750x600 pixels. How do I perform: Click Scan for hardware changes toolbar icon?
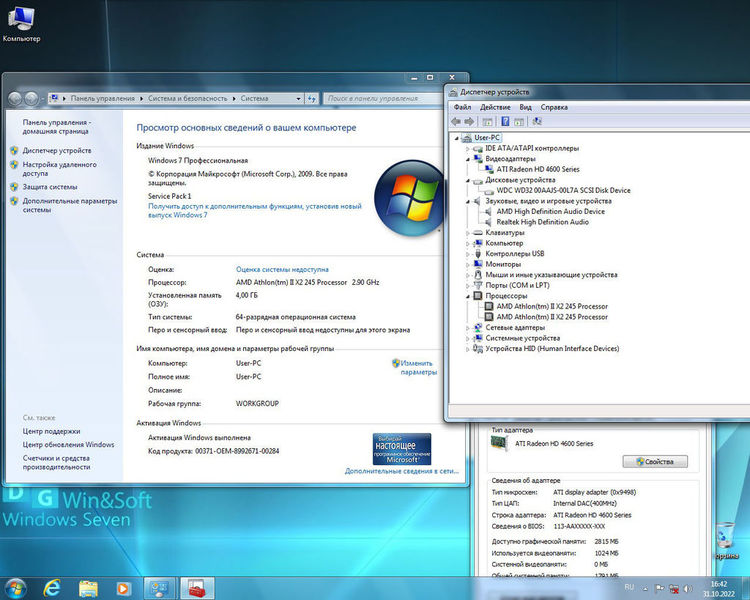(x=537, y=122)
